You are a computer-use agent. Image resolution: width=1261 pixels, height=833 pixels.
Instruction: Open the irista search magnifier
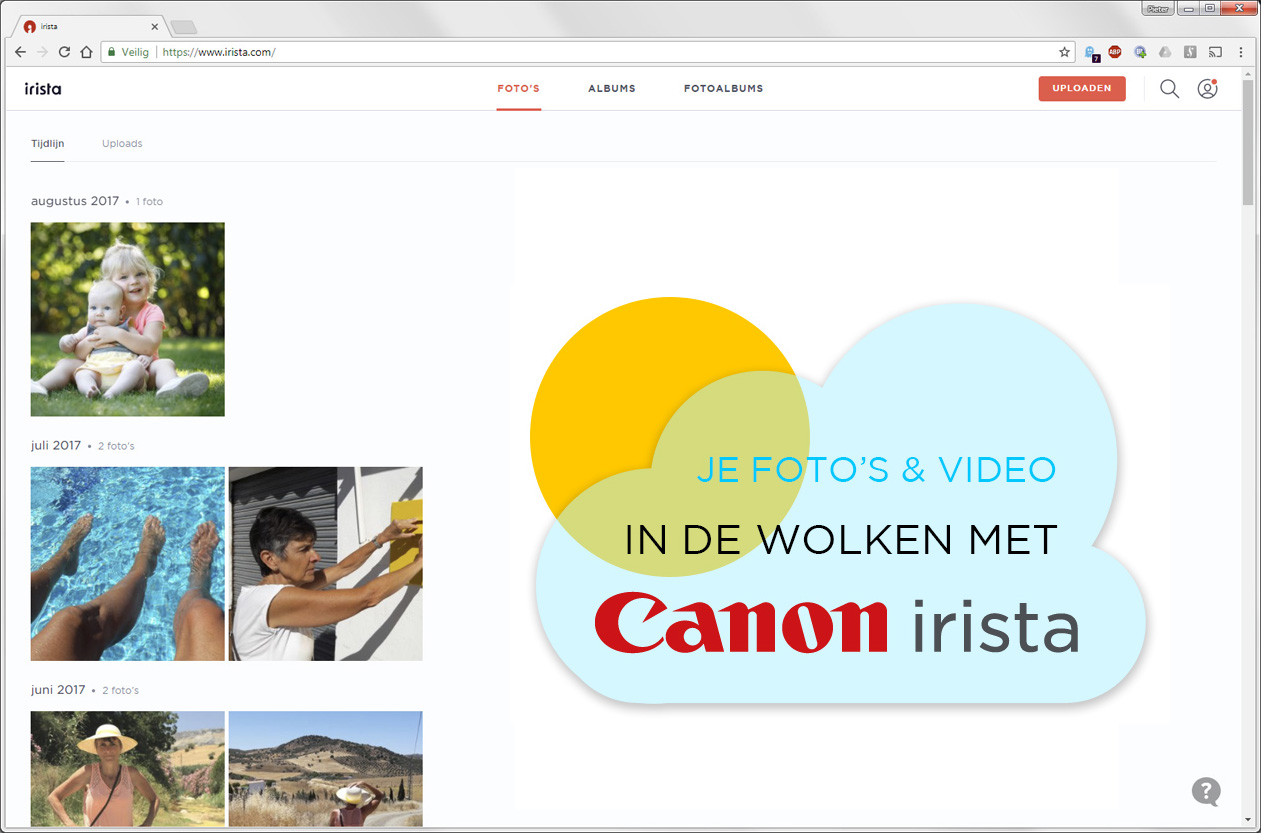1169,89
